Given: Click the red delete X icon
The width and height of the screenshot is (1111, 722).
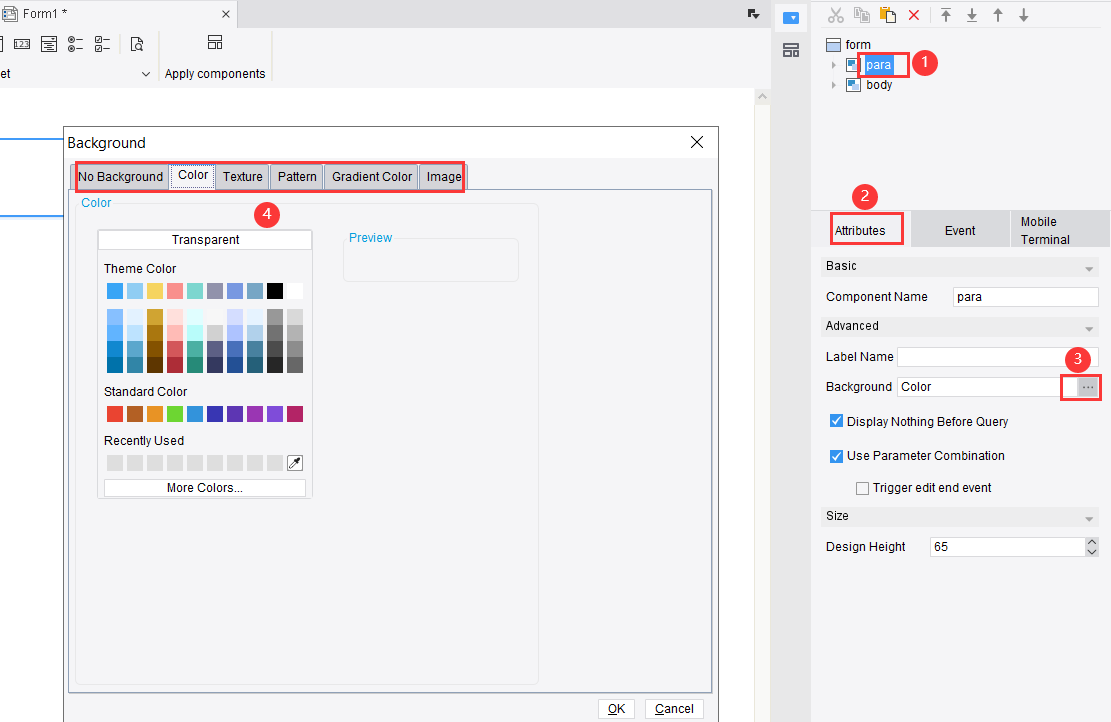Looking at the screenshot, I should coord(914,15).
